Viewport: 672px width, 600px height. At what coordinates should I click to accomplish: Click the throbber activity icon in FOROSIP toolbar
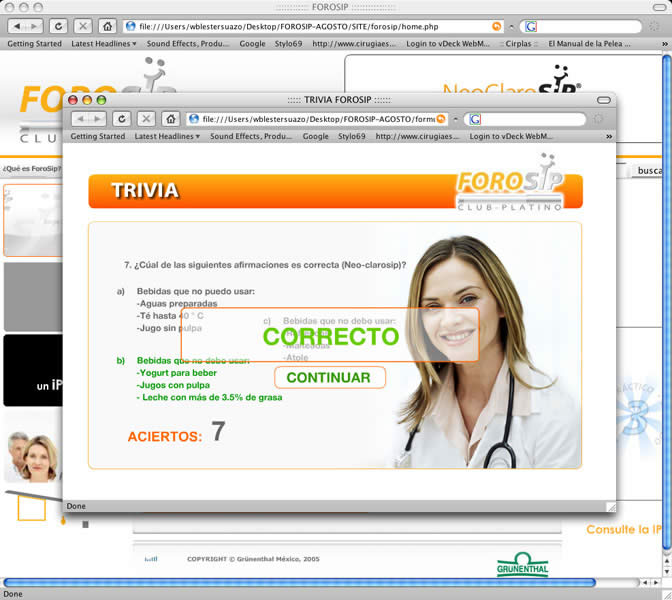(654, 27)
